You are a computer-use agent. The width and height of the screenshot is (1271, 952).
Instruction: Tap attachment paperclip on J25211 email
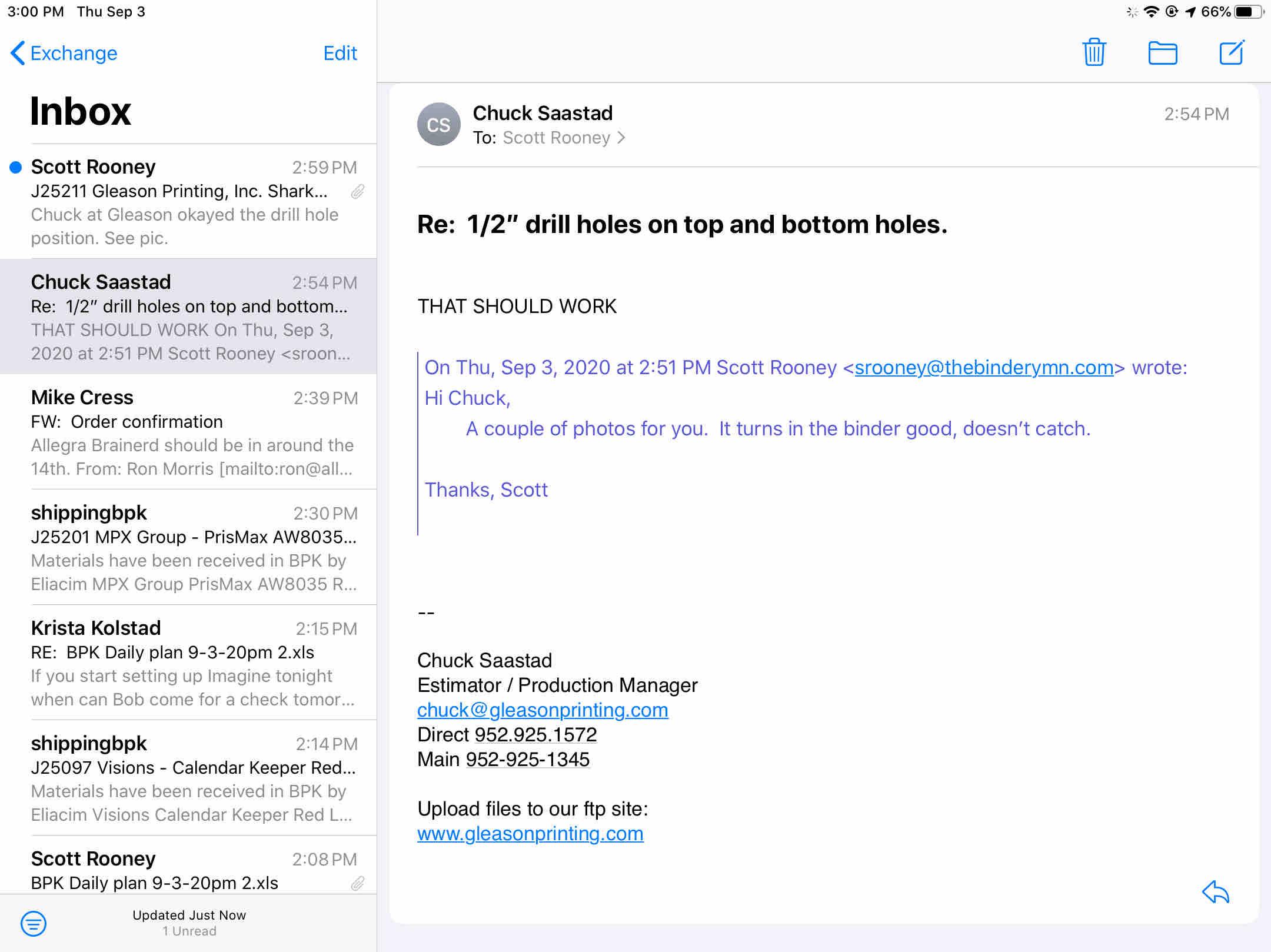[x=358, y=192]
